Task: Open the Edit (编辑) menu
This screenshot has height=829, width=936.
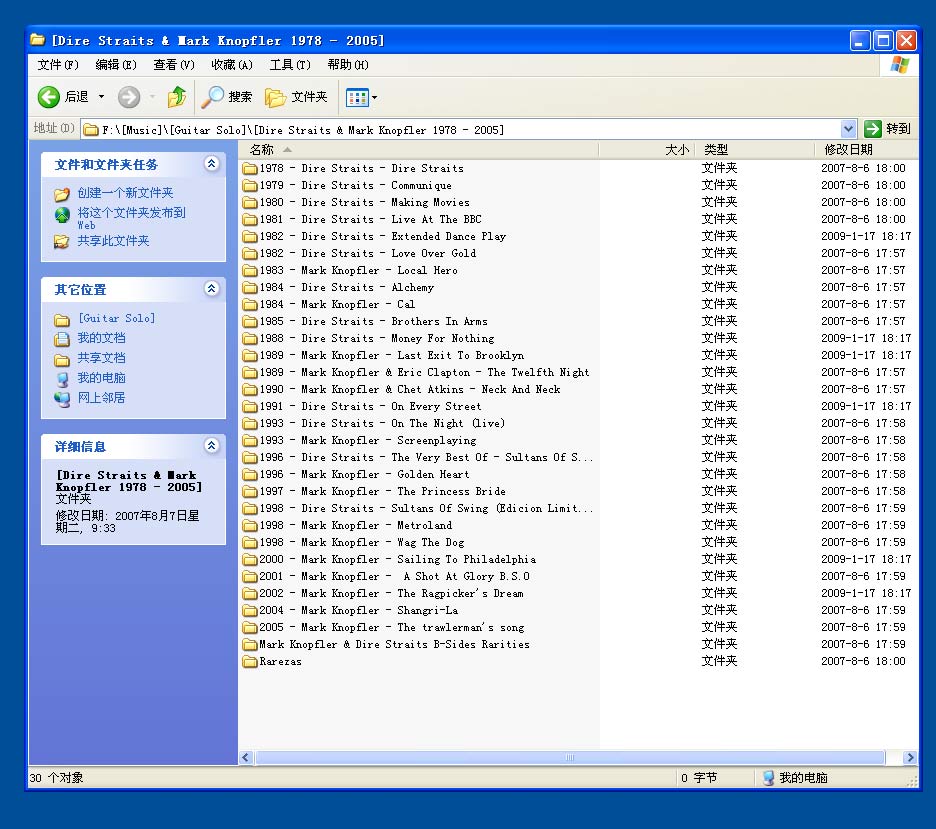Action: coord(116,64)
